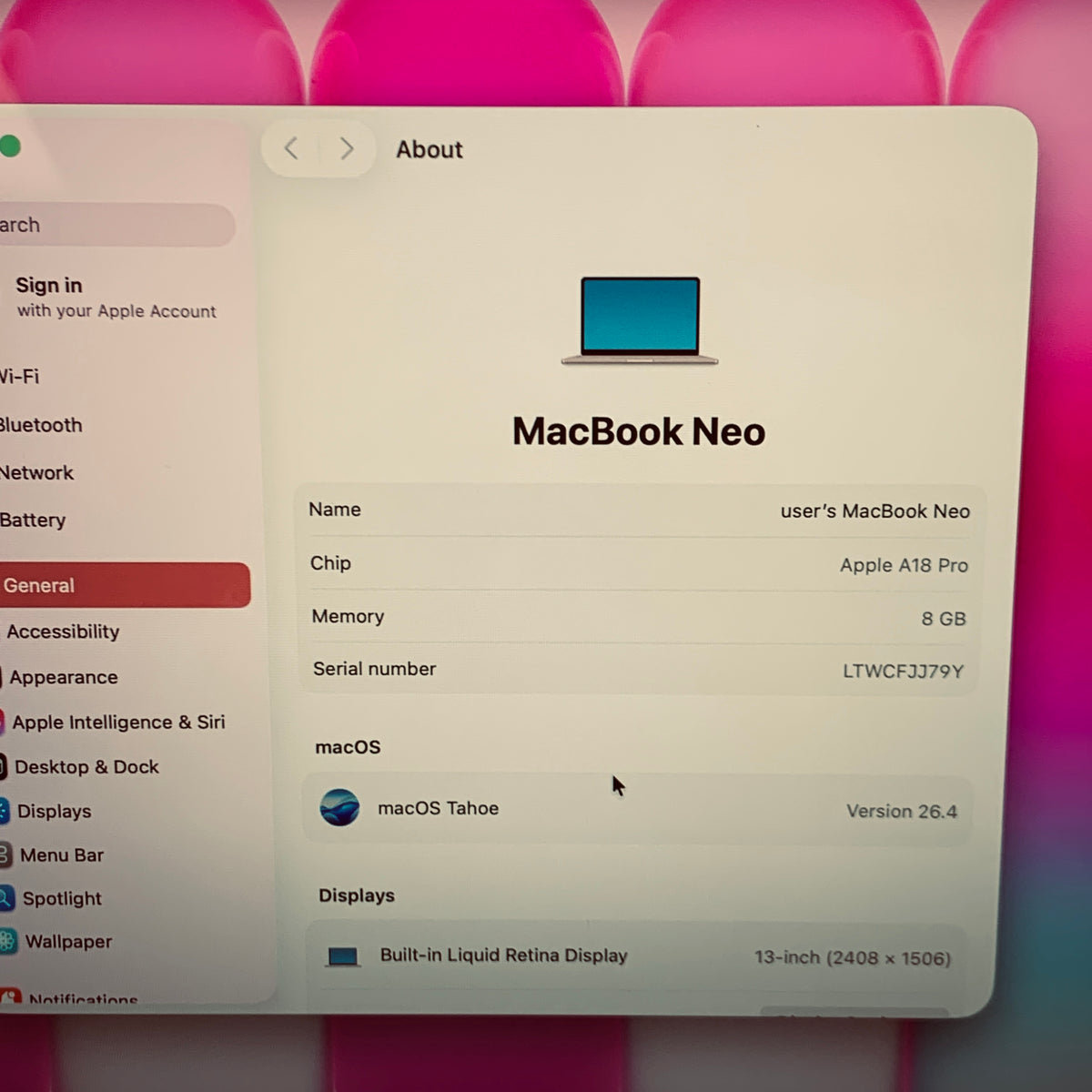Click the macOS Tahoe icon

(339, 807)
